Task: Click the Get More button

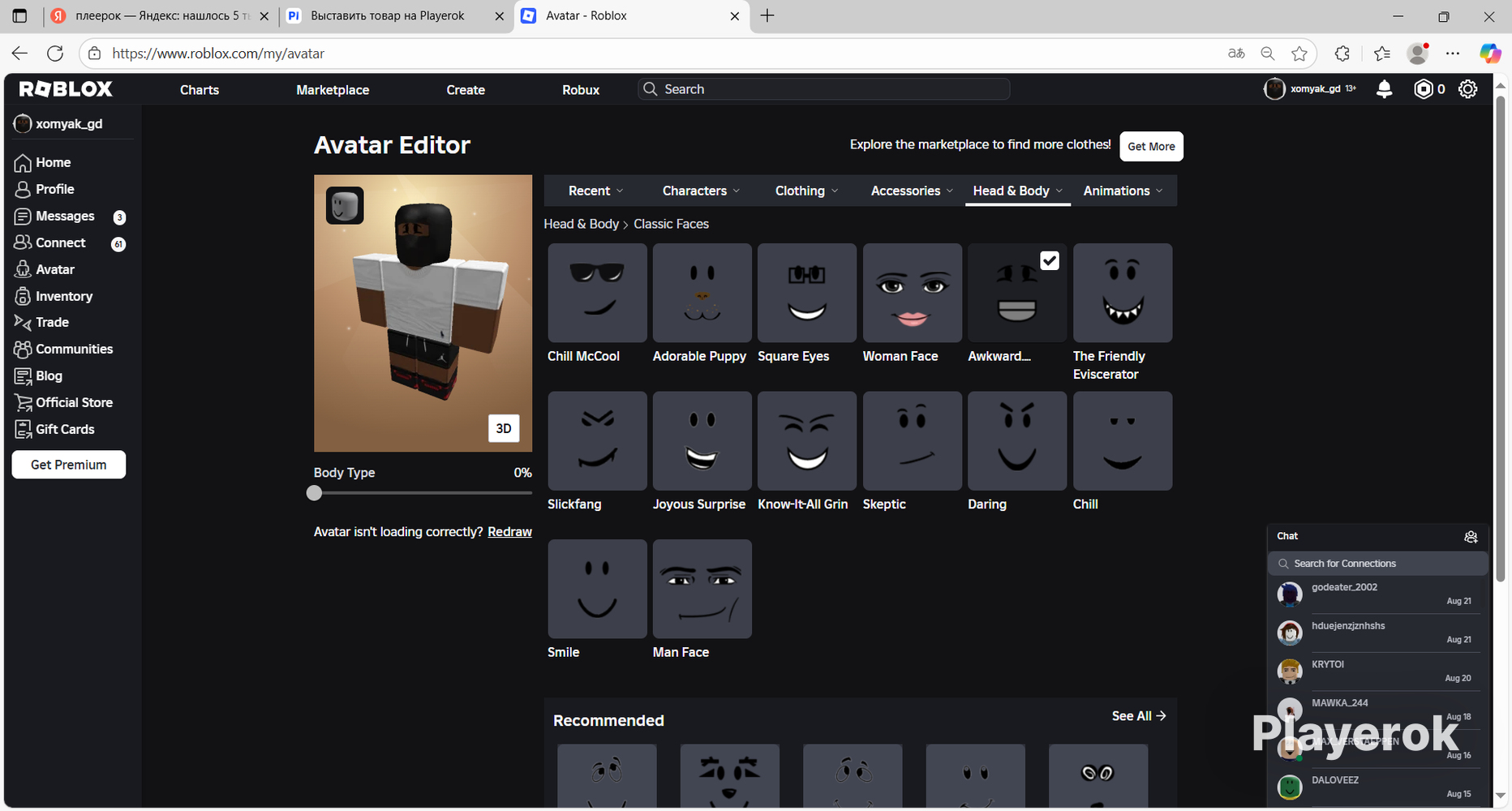Action: point(1151,146)
